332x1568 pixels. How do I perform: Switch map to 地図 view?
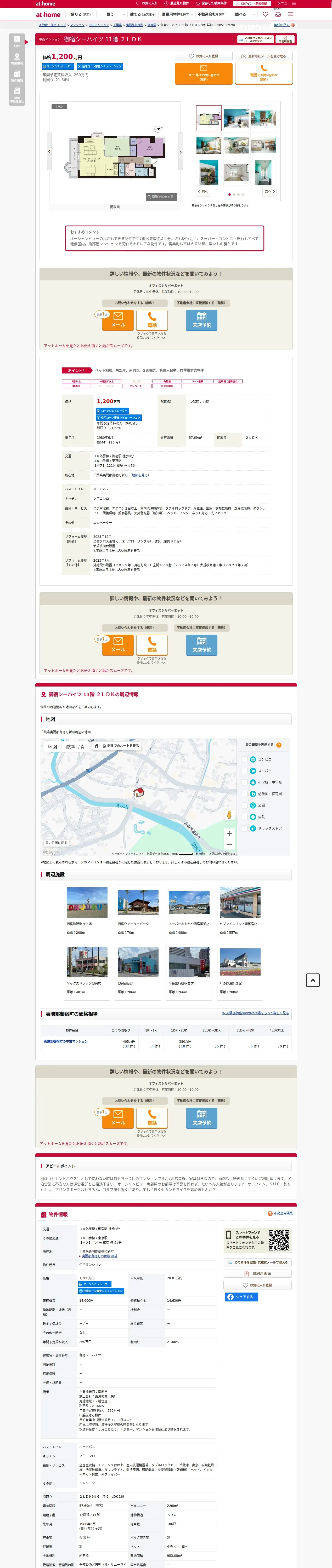coord(52,747)
